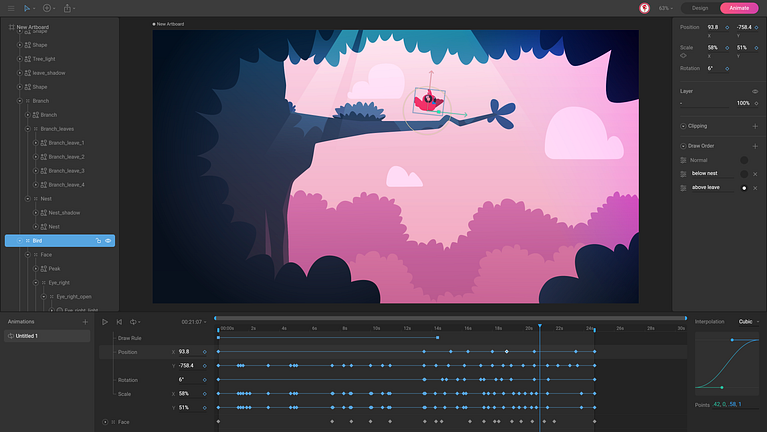This screenshot has height=432, width=767.
Task: Click the loop mode icon
Action: (134, 322)
